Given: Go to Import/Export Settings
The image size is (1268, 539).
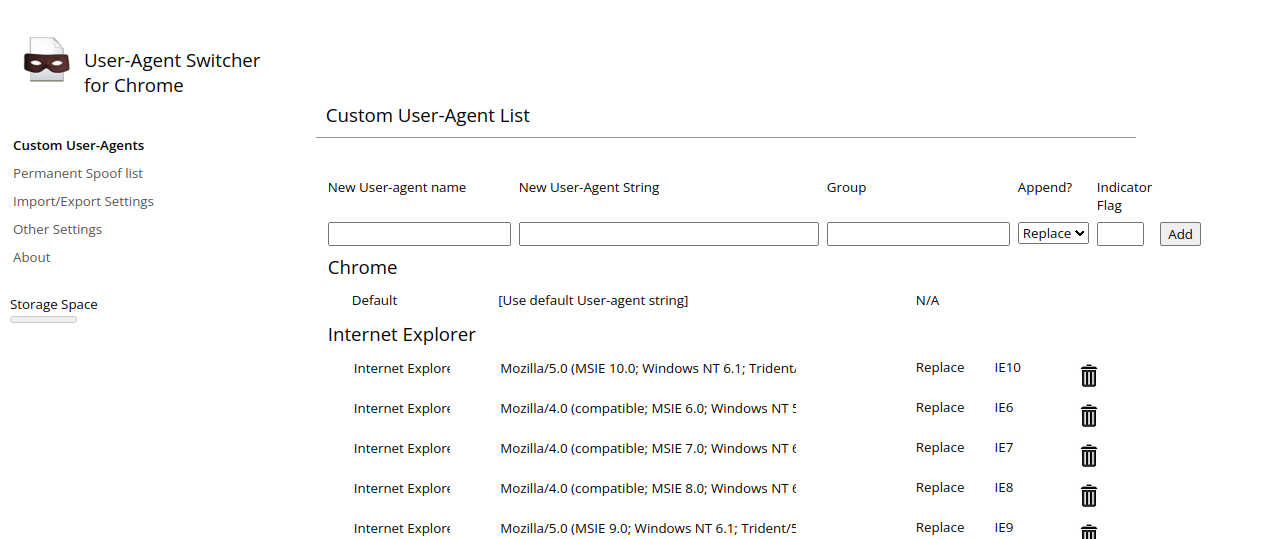Looking at the screenshot, I should pos(83,202).
